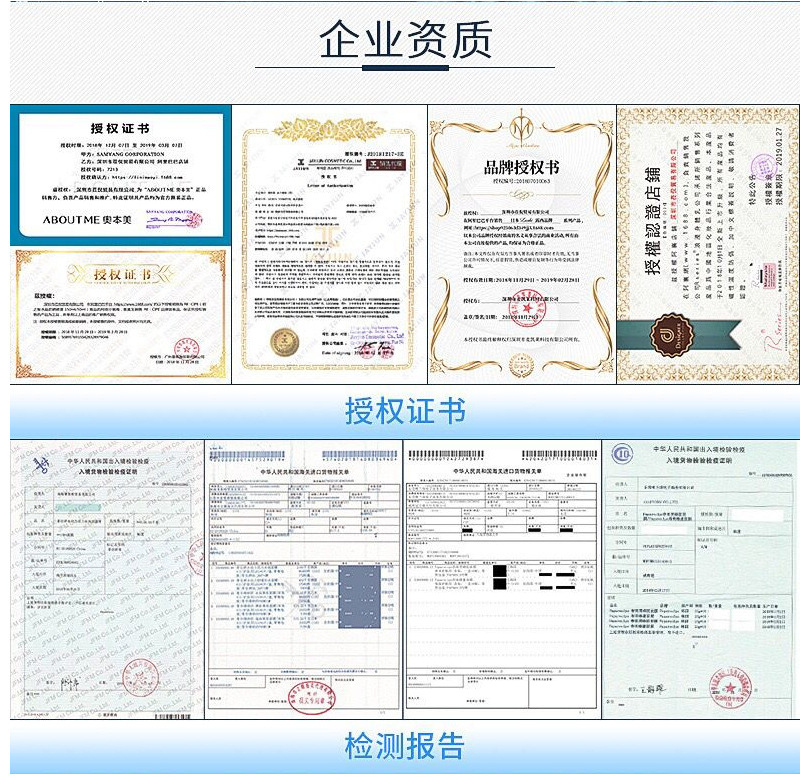This screenshot has width=810, height=784.
Task: Open the customs declaration with blue redaction
Action: click(x=304, y=579)
